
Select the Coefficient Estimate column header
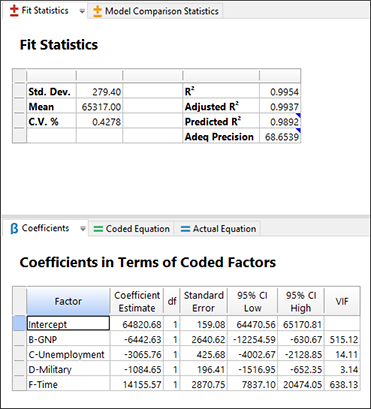(137, 301)
